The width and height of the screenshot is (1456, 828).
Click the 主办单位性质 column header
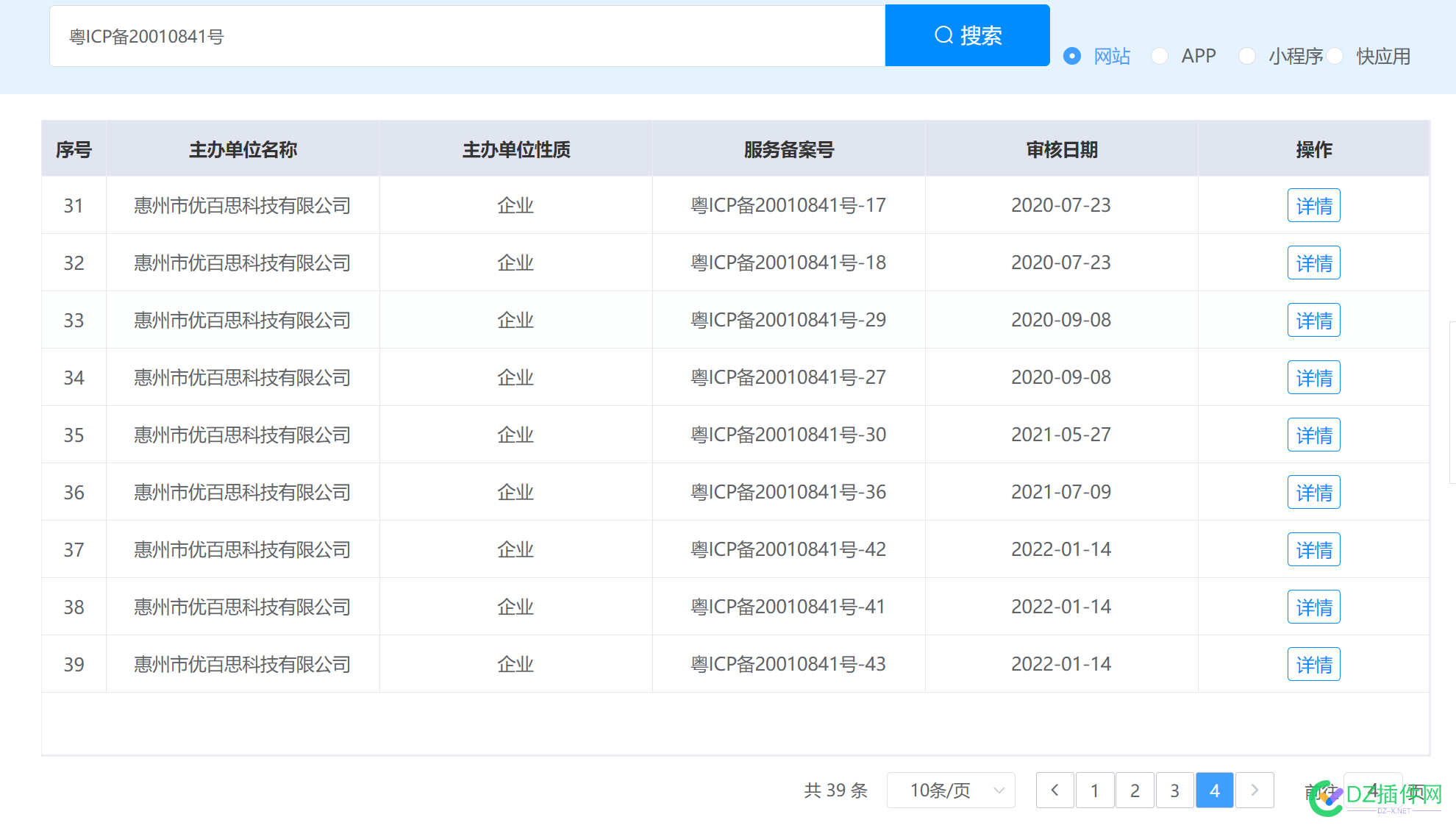pyautogui.click(x=516, y=149)
